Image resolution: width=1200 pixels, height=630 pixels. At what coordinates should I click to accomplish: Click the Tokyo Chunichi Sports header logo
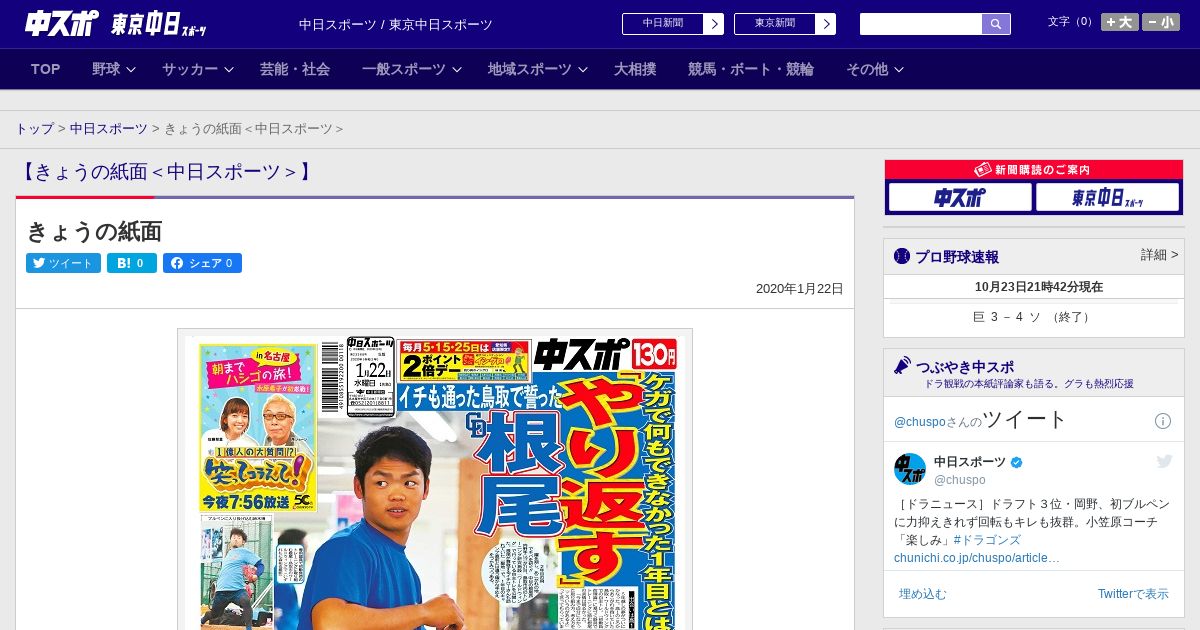click(160, 25)
